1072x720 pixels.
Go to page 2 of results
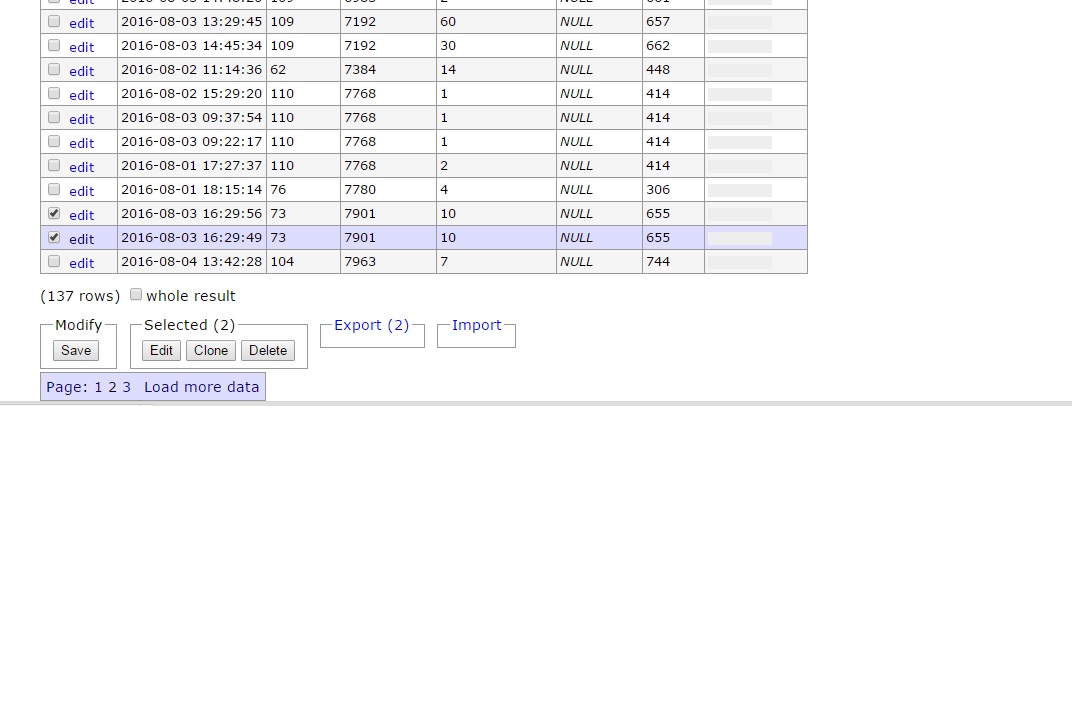(113, 387)
